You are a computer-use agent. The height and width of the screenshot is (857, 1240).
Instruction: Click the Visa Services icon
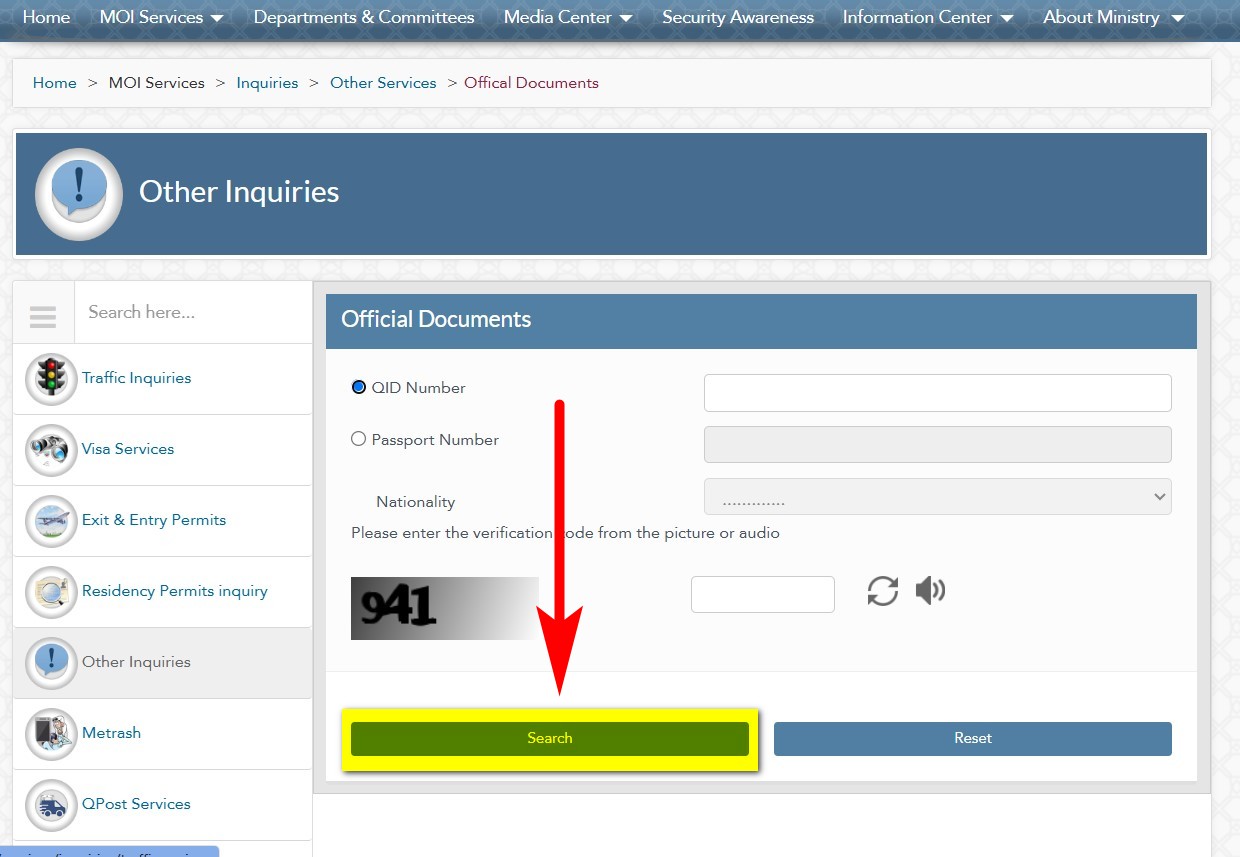point(51,450)
